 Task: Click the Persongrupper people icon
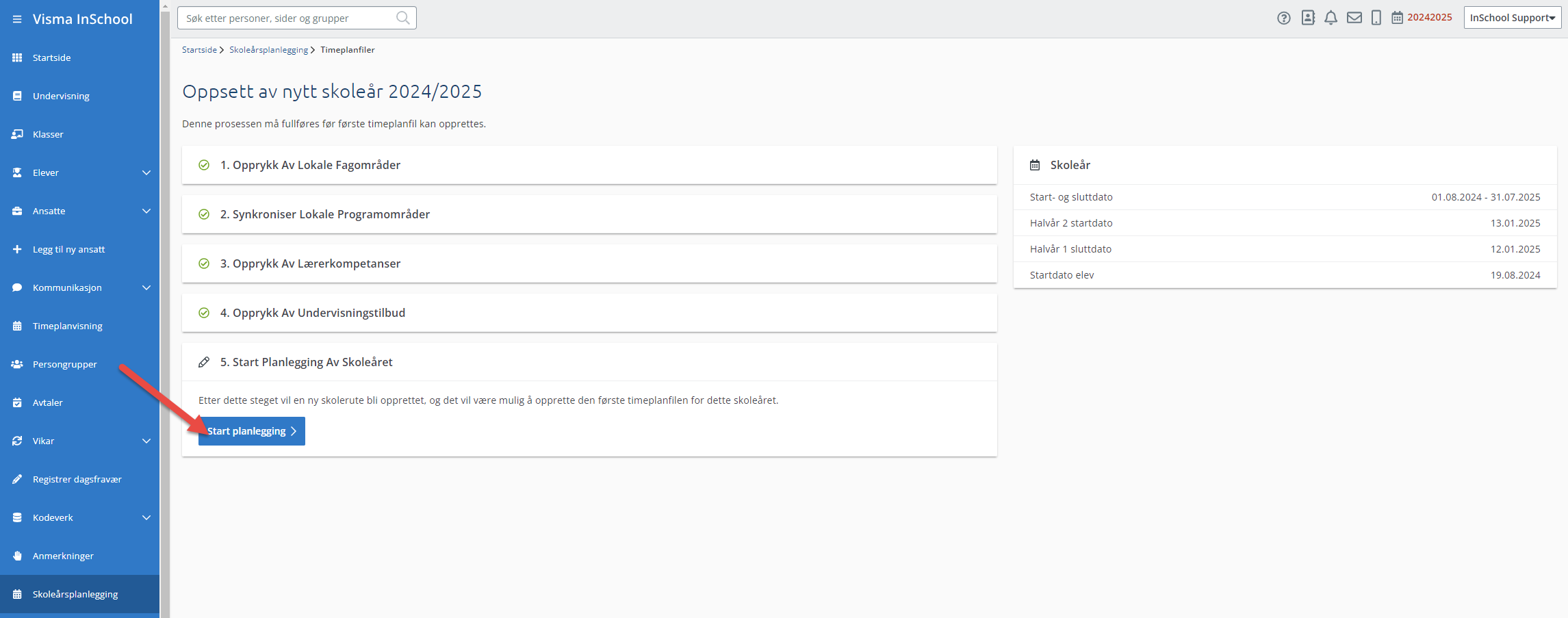17,364
